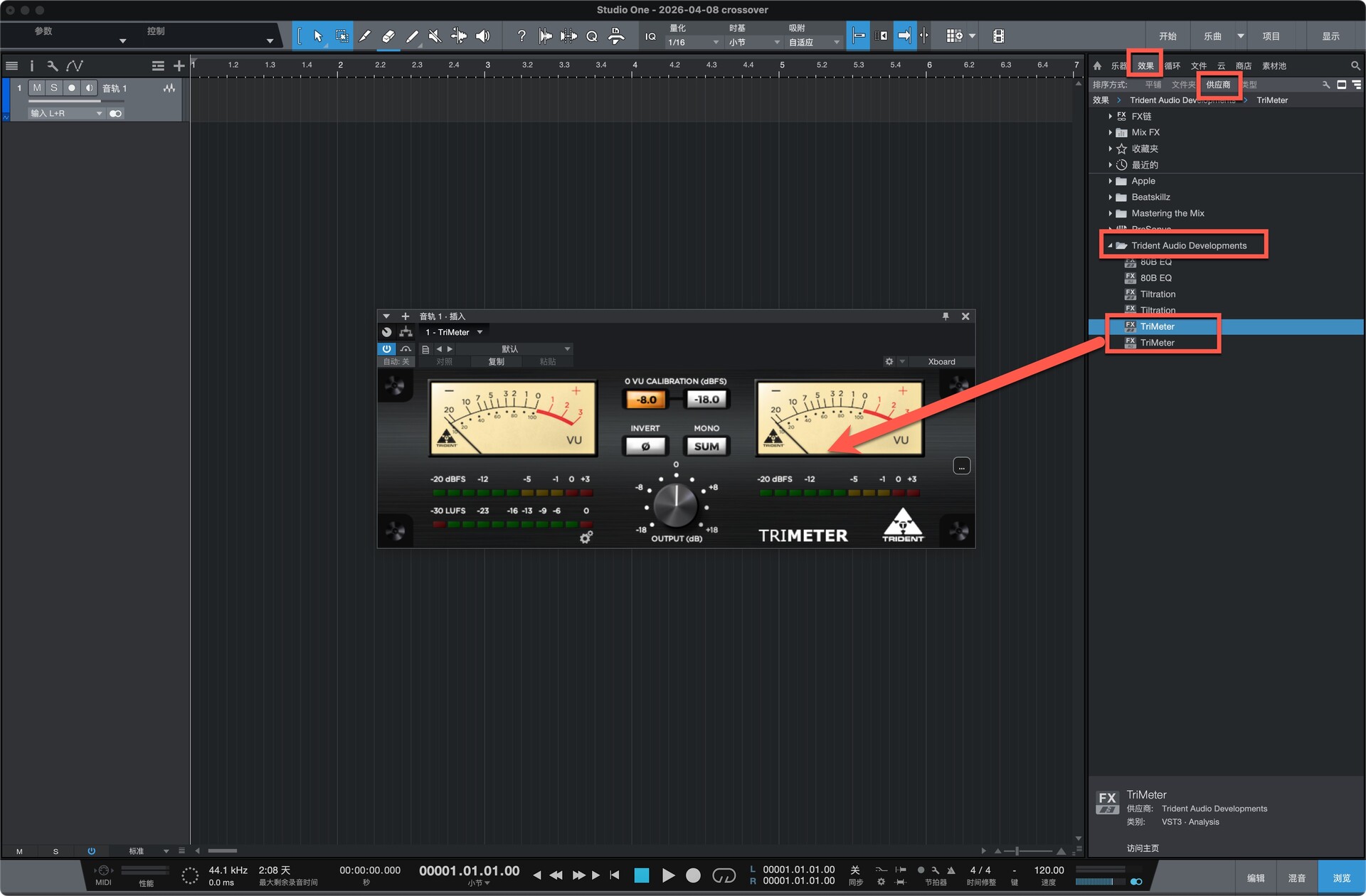Screen dimensions: 1366x896
Task: Enable the MONO SUM button
Action: [706, 447]
